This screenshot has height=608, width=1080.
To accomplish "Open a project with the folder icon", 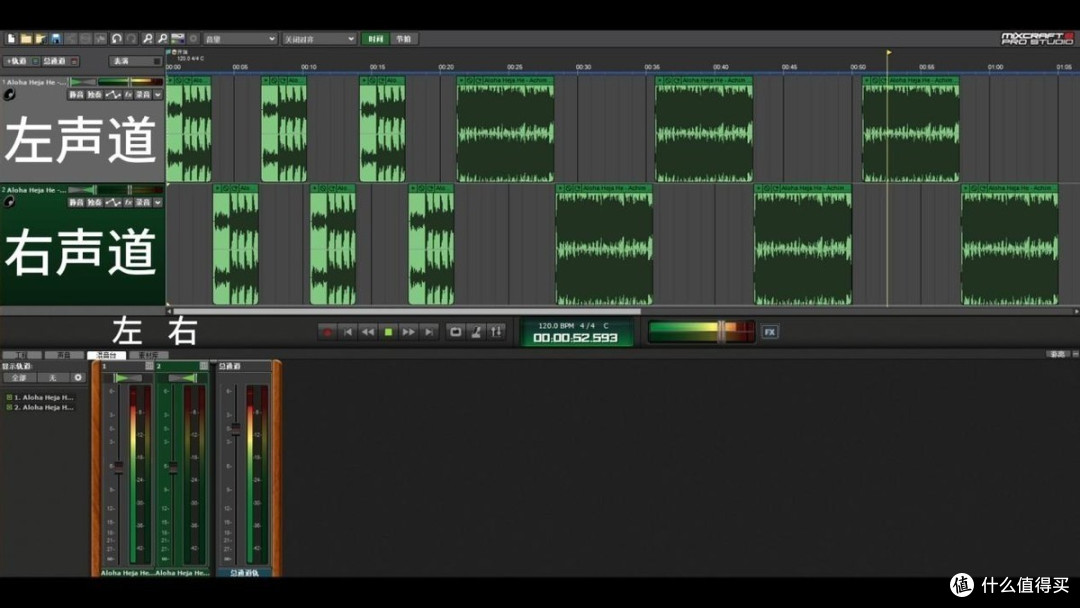I will coord(25,39).
